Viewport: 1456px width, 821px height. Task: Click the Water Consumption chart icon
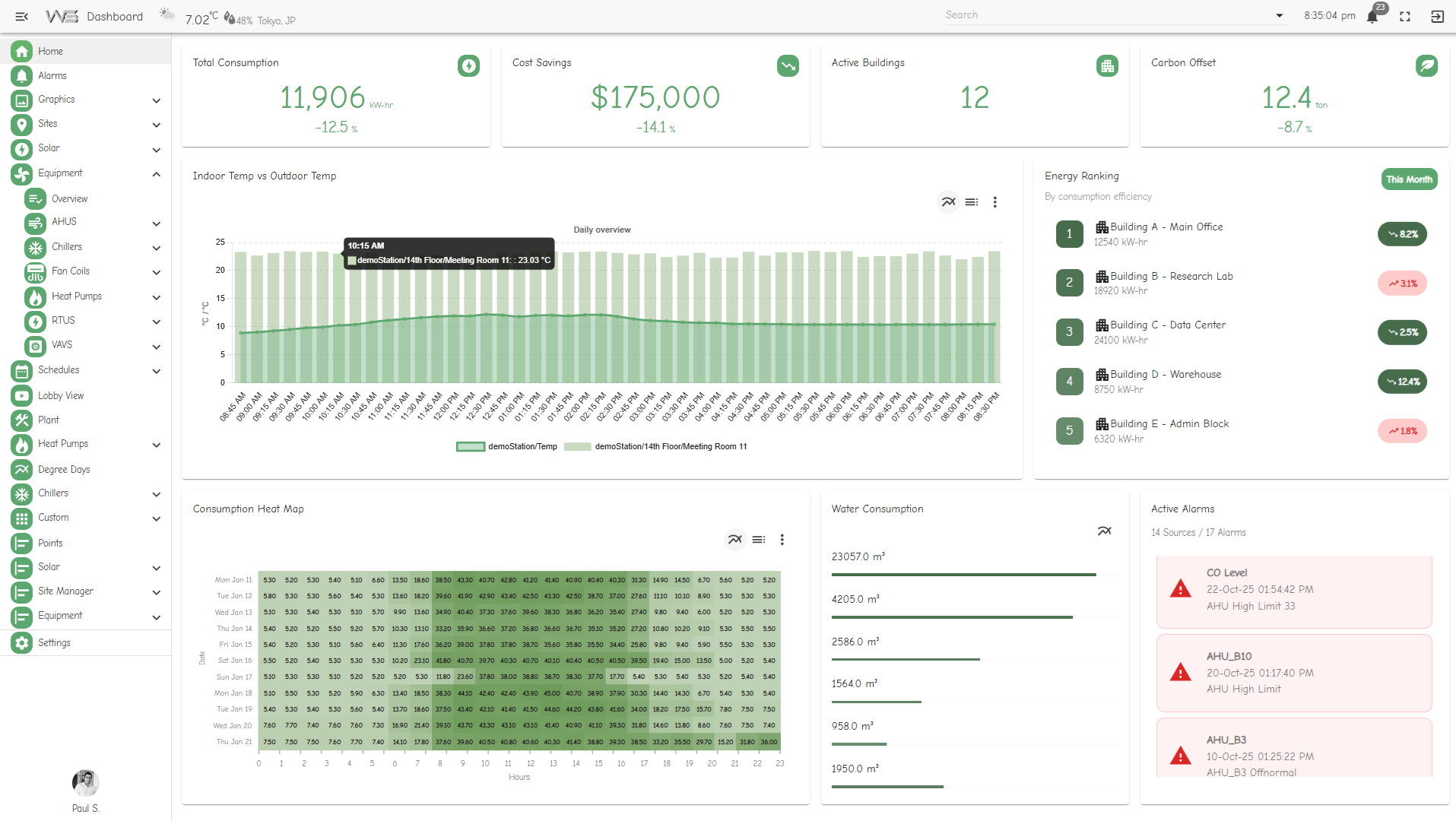pos(1104,531)
